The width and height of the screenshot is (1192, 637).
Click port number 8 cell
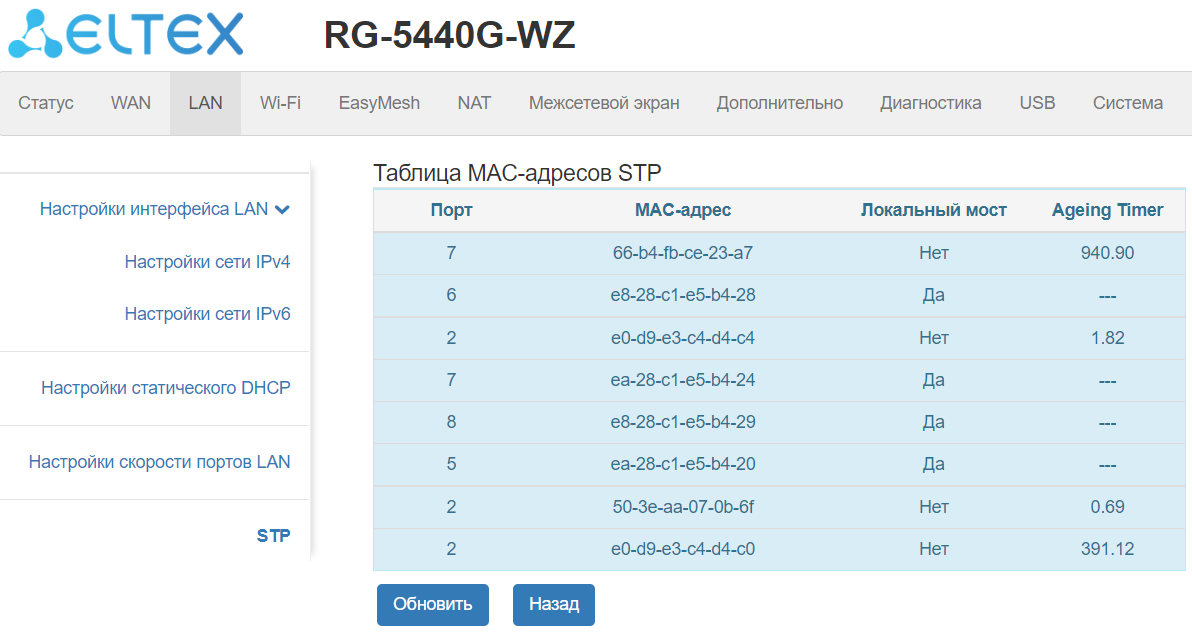(452, 422)
